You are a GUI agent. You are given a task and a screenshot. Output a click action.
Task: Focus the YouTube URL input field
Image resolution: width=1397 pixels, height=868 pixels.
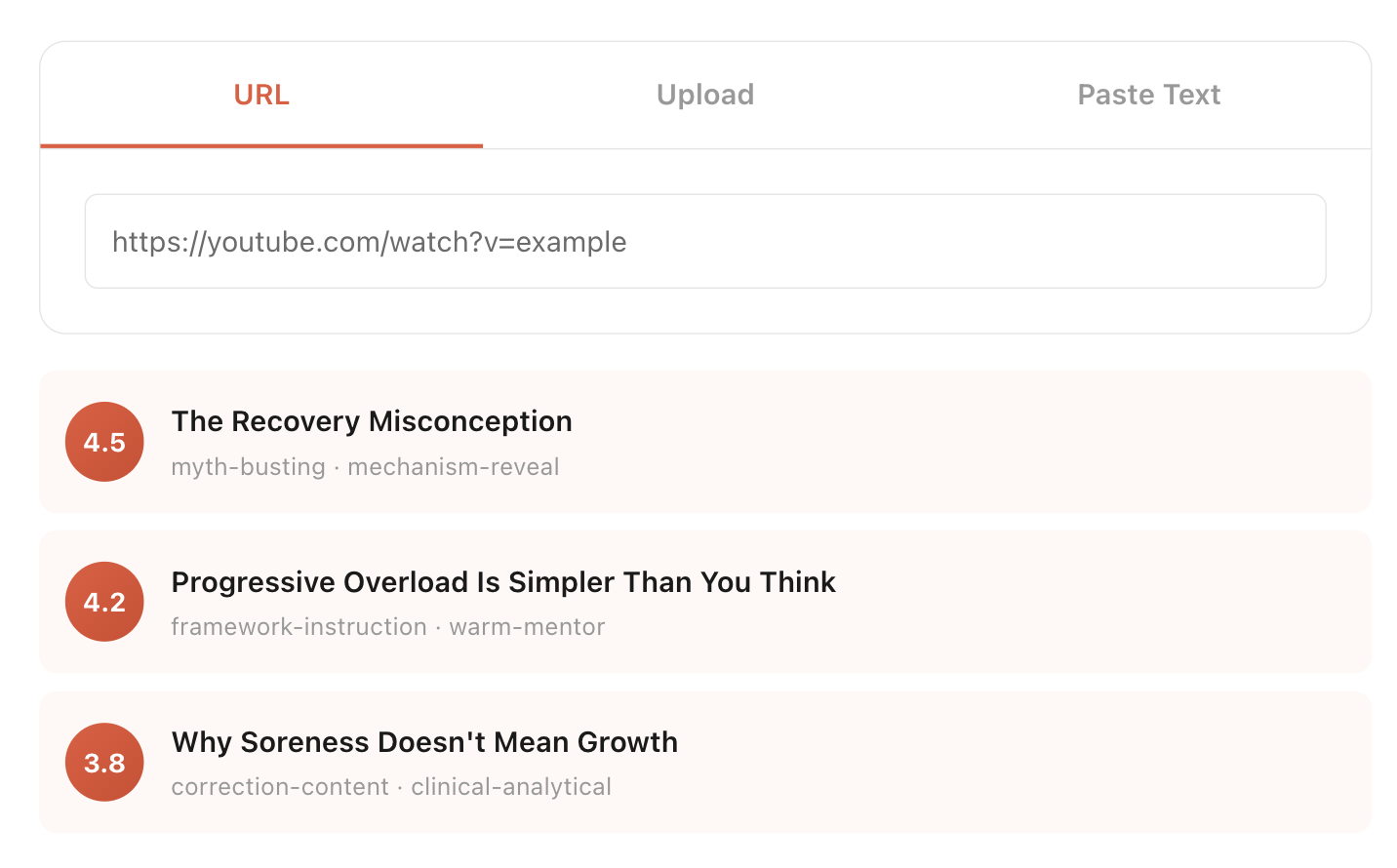704,242
